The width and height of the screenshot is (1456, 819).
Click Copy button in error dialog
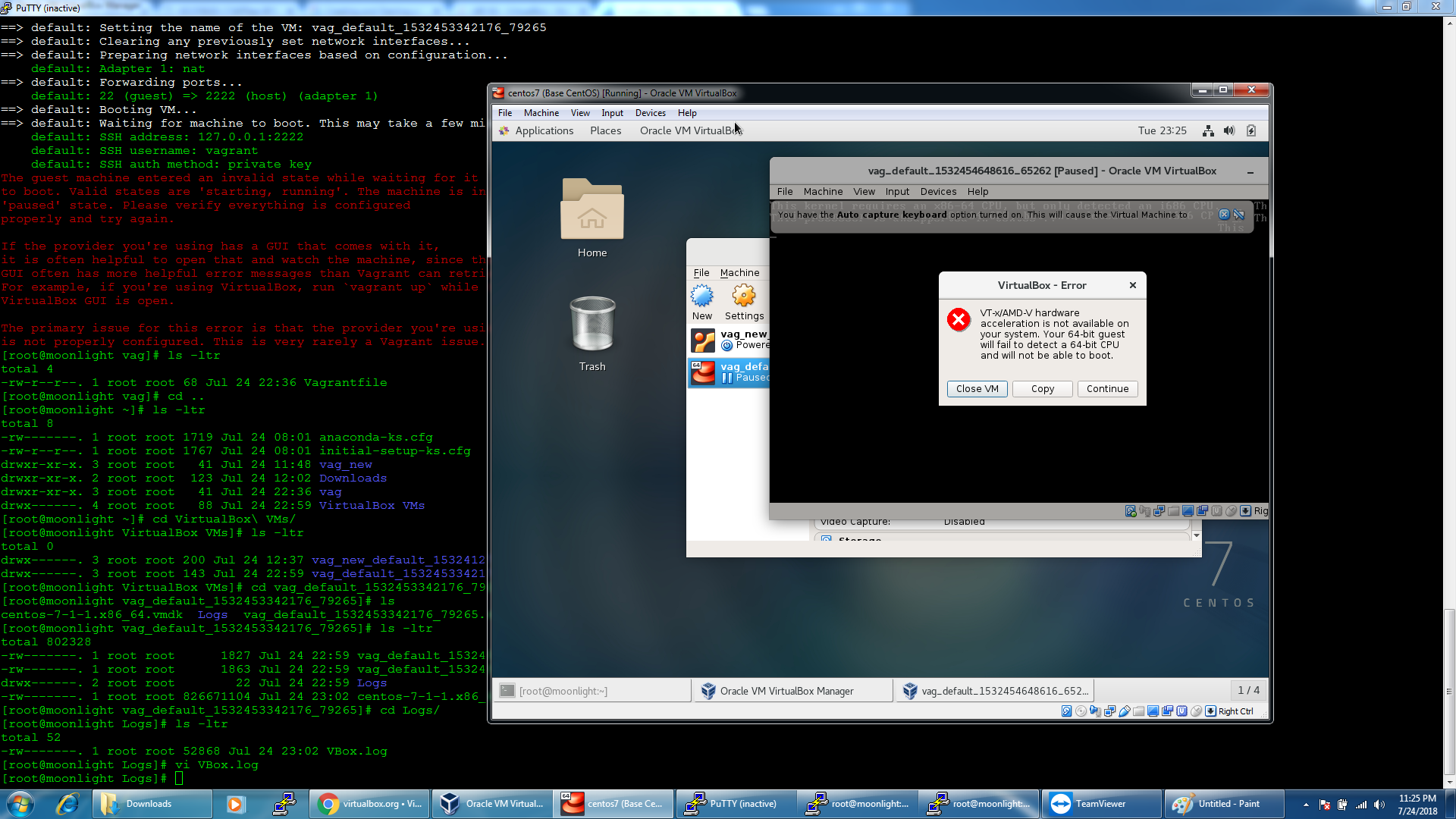tap(1043, 389)
